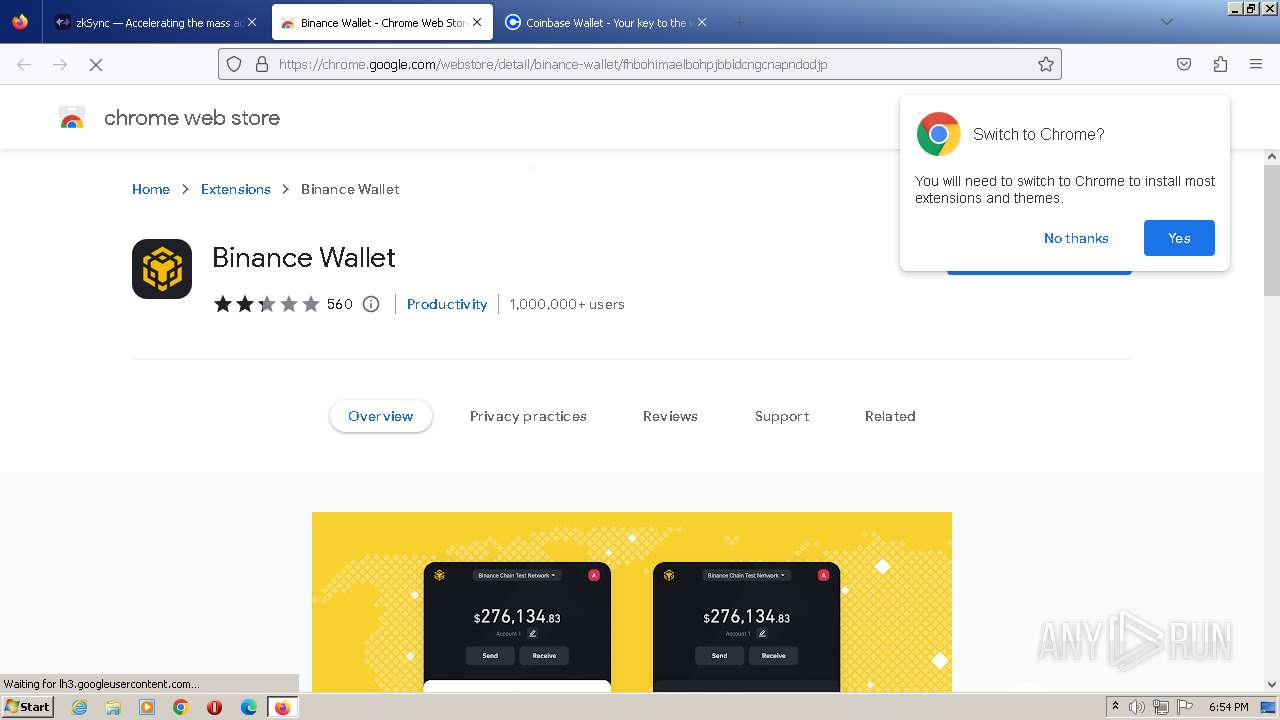The width and height of the screenshot is (1280, 720).
Task: Click the scrollbar down arrow
Action: (1272, 685)
